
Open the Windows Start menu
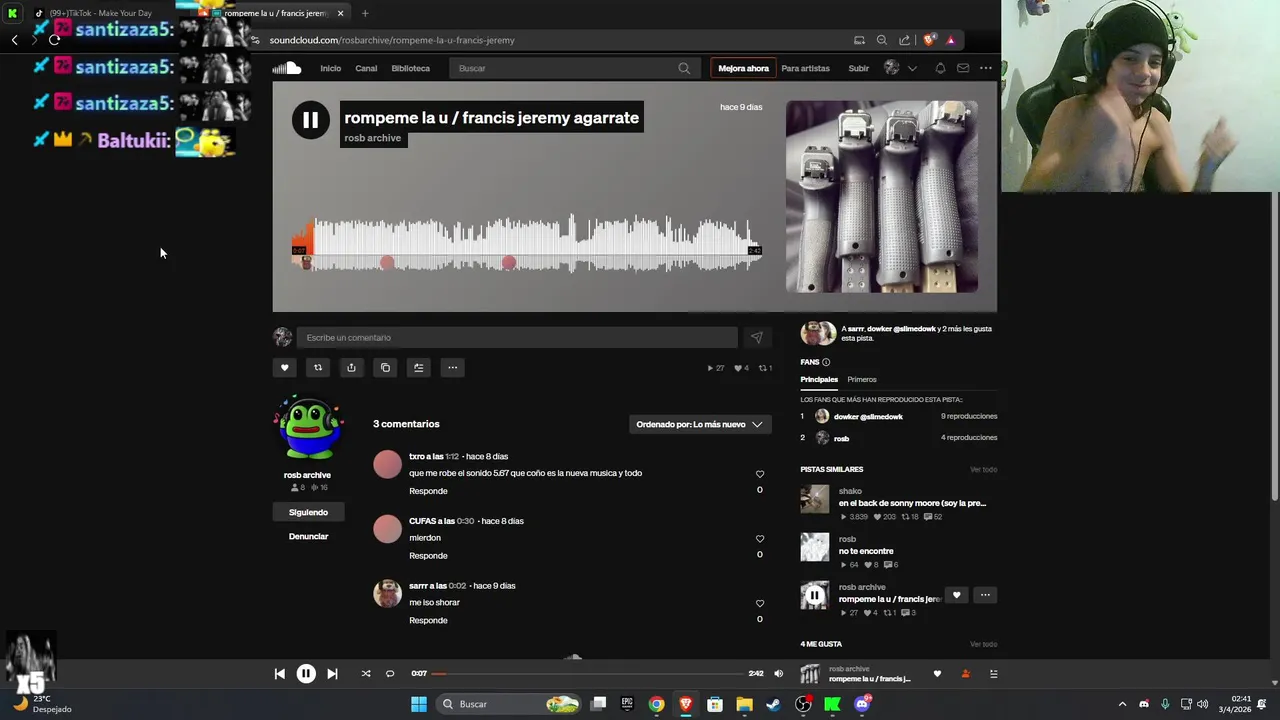[x=419, y=704]
